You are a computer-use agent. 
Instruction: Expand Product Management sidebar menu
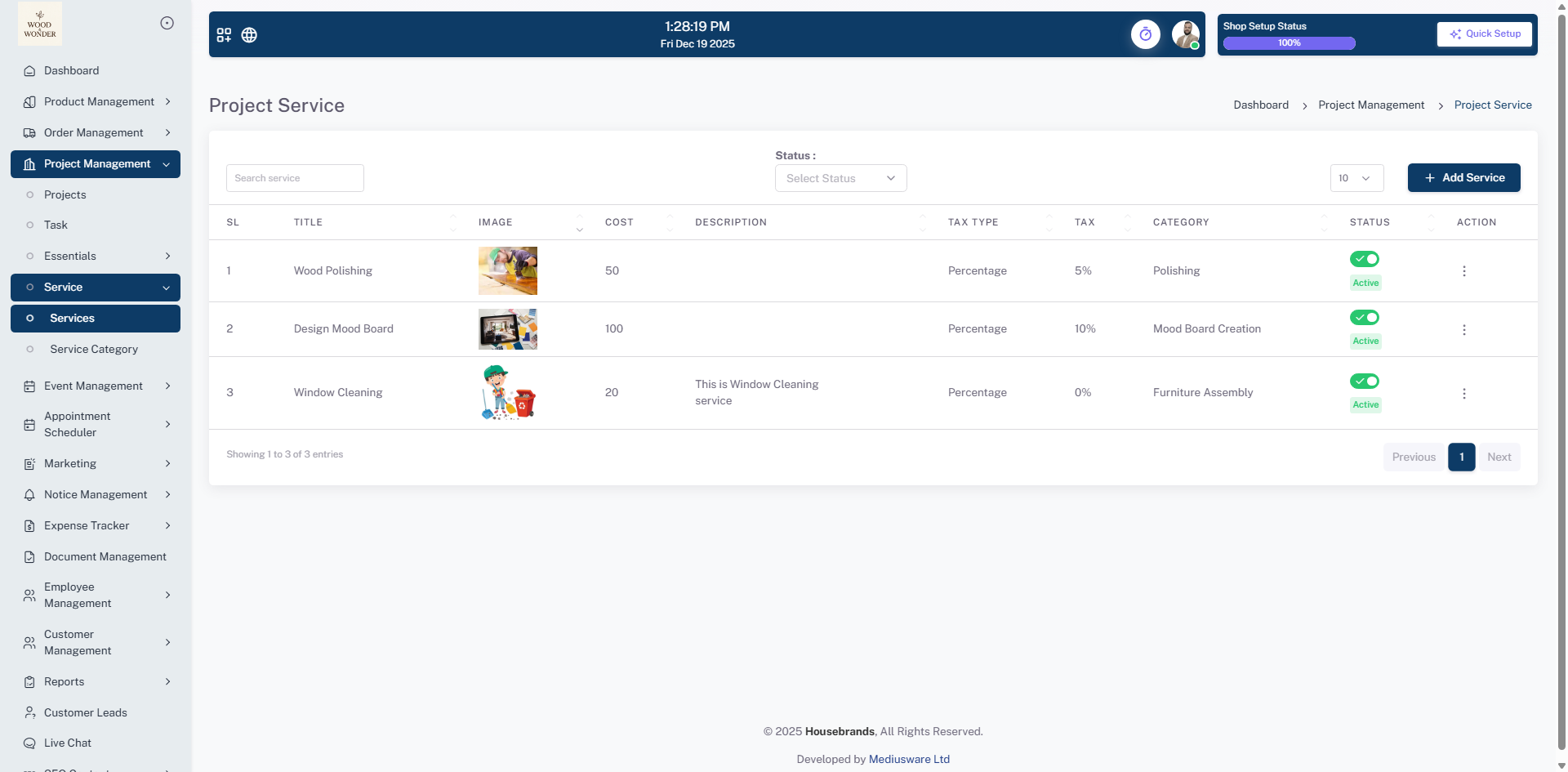pyautogui.click(x=98, y=102)
